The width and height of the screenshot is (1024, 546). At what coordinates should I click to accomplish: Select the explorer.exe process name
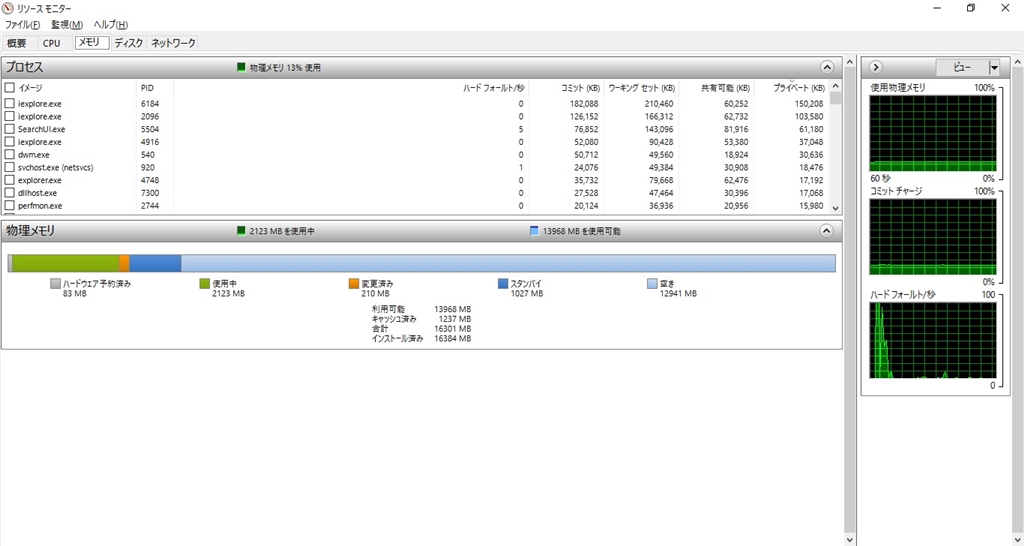pos(40,180)
